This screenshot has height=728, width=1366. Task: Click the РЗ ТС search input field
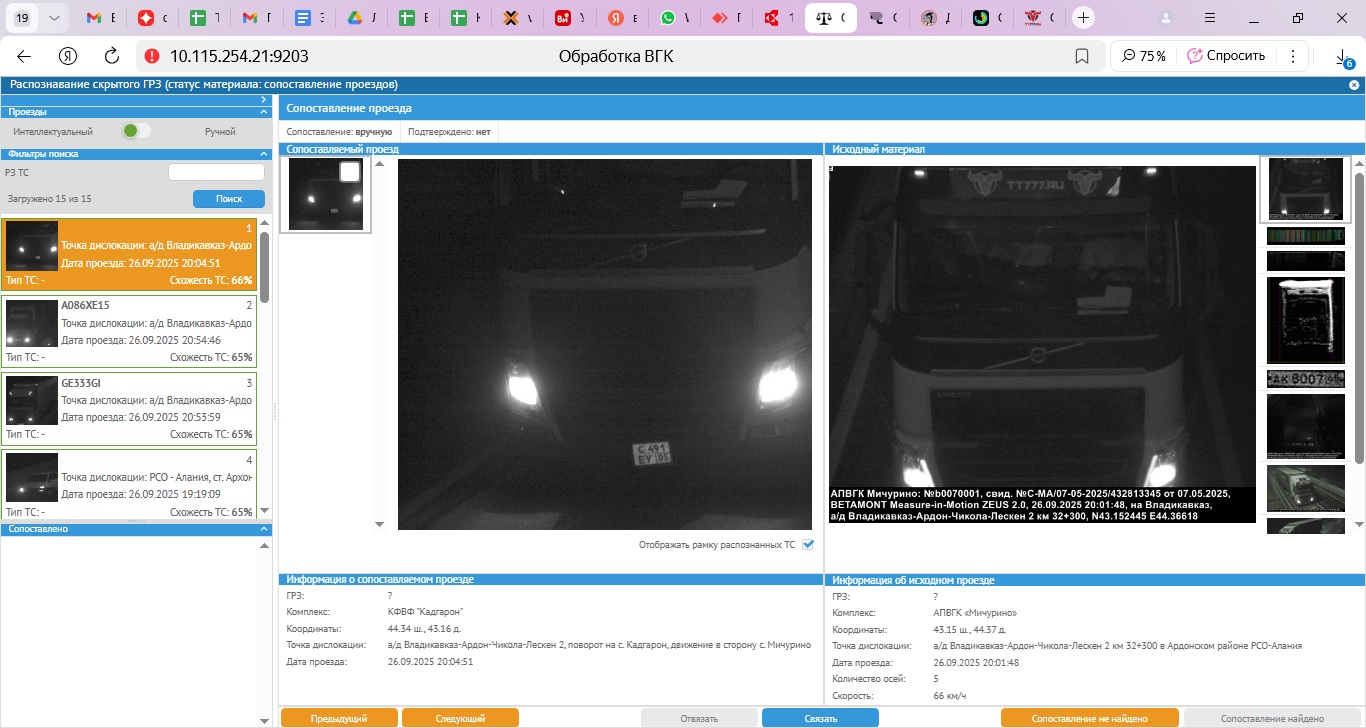216,172
